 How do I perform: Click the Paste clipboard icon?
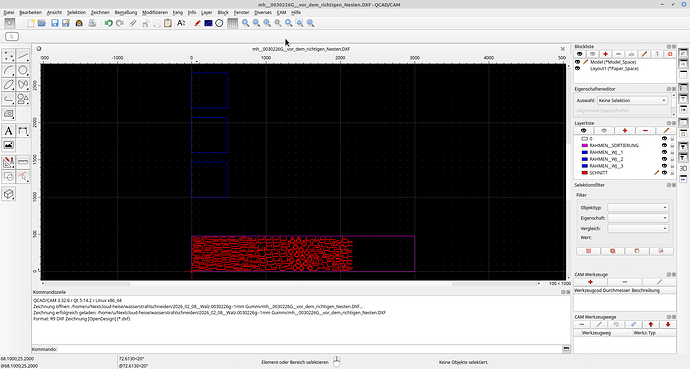coord(168,23)
